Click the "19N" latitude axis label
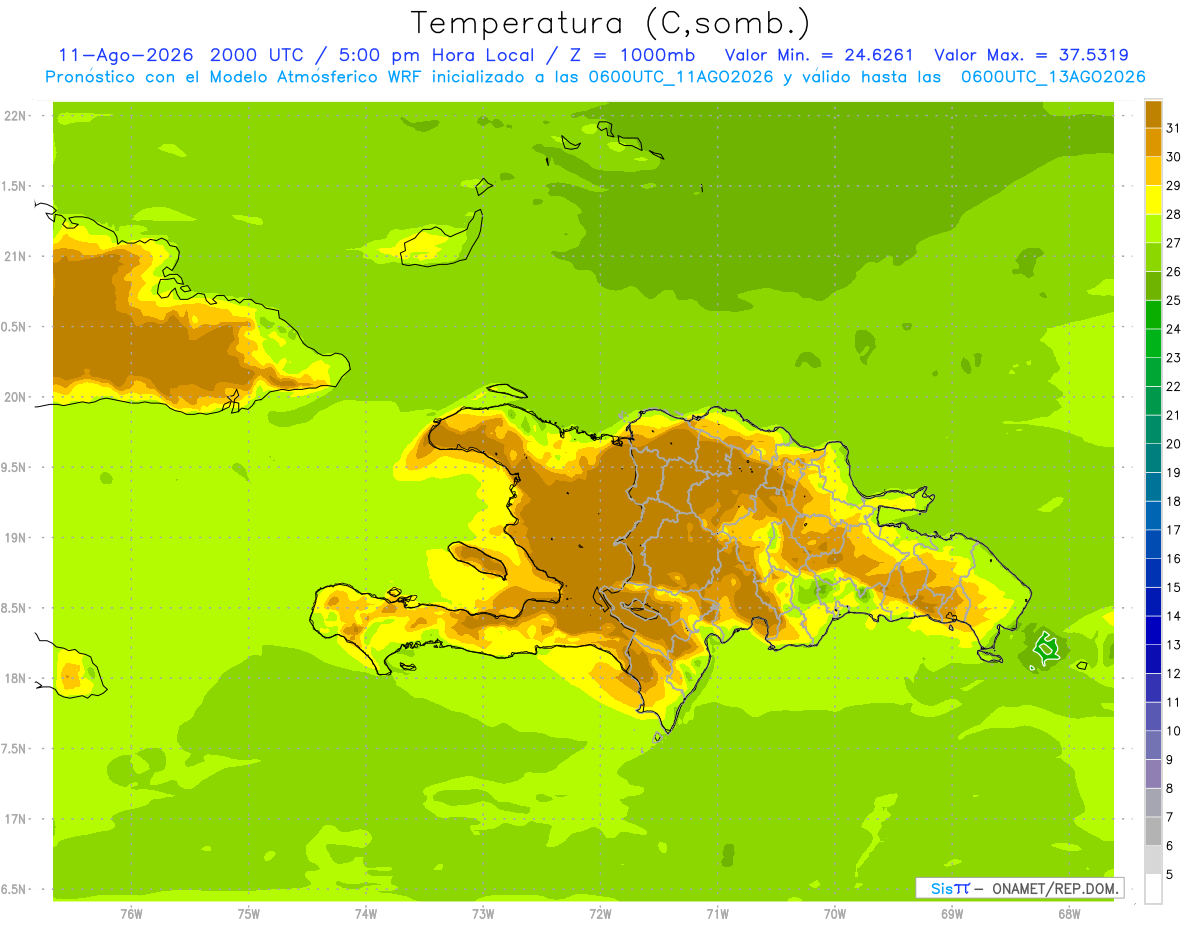Image resolution: width=1200 pixels, height=927 pixels. coord(17,538)
